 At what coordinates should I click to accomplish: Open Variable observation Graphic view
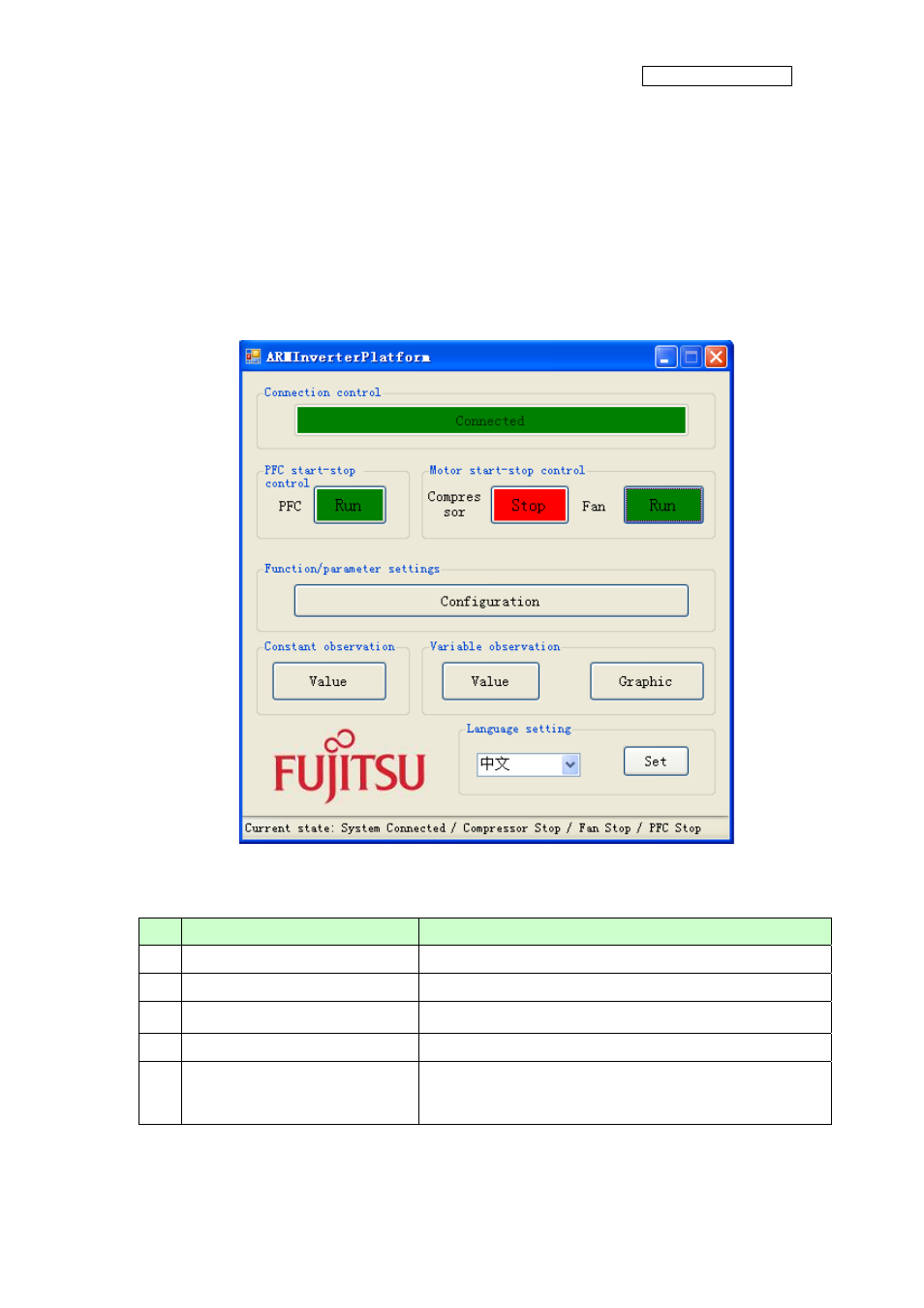point(646,681)
